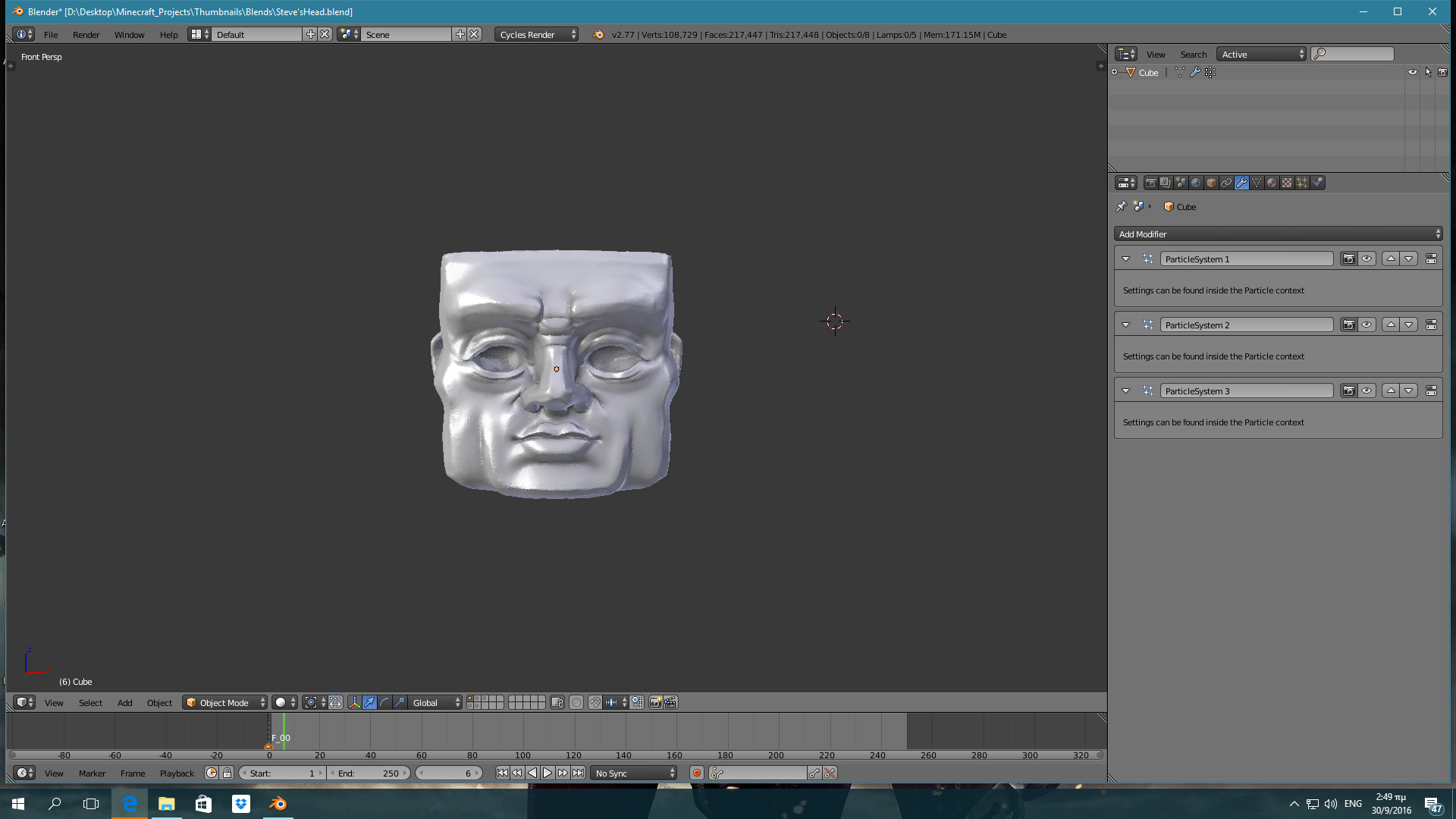Open the Select menu in the viewport header
The height and width of the screenshot is (819, 1456).
[x=90, y=702]
